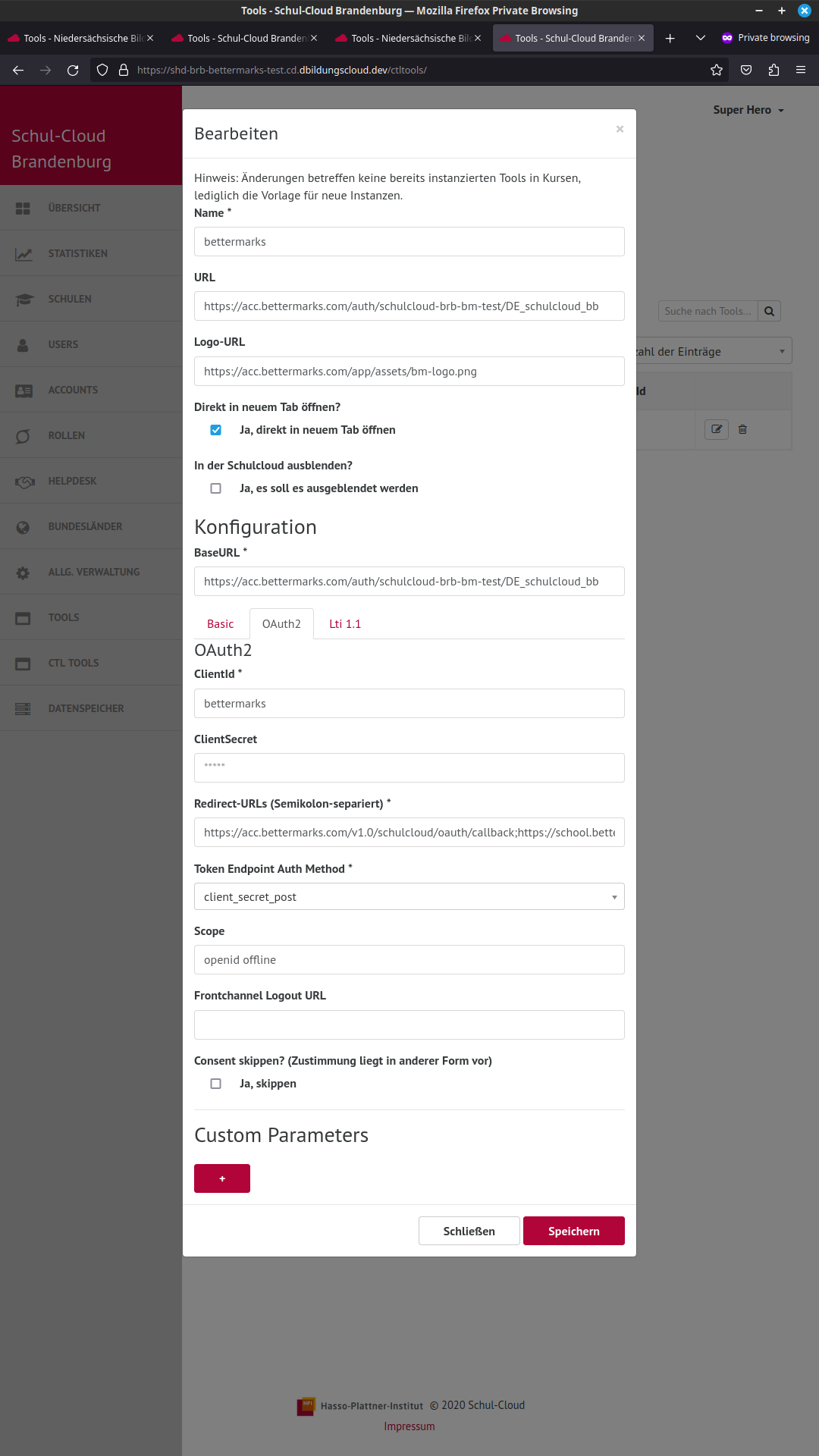Uncheck 'Ja, direkt in neuem Tab öffnen'
Screen dimensions: 819x1456
(x=216, y=429)
